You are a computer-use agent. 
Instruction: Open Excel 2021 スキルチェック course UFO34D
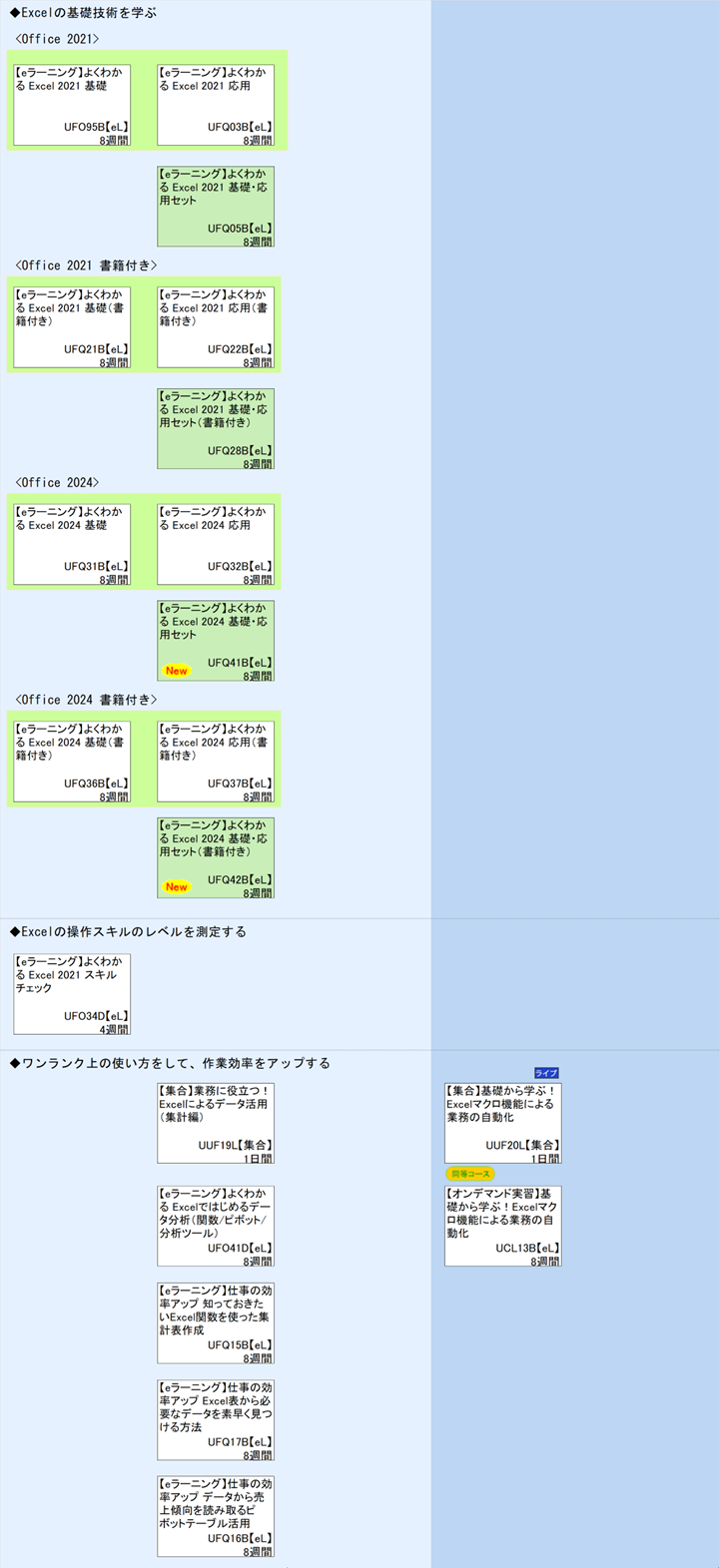pyautogui.click(x=72, y=994)
